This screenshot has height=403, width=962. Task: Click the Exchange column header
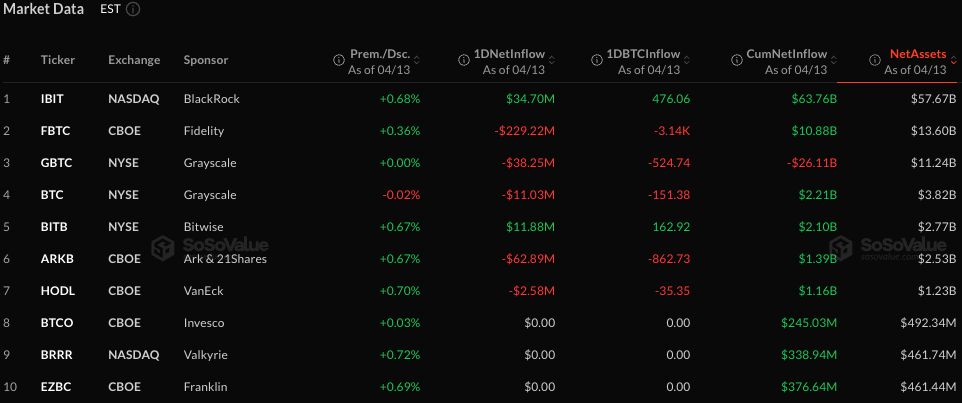point(134,60)
